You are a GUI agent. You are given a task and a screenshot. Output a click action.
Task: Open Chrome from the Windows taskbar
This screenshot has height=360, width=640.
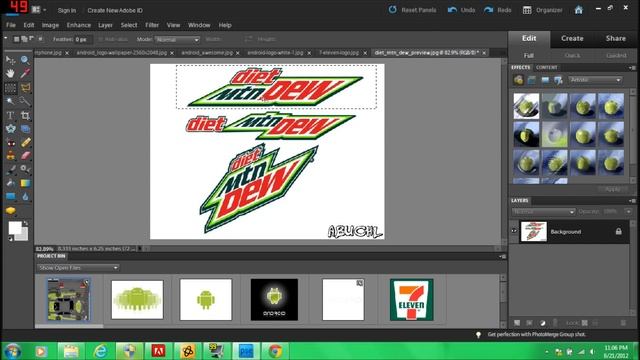(276, 351)
